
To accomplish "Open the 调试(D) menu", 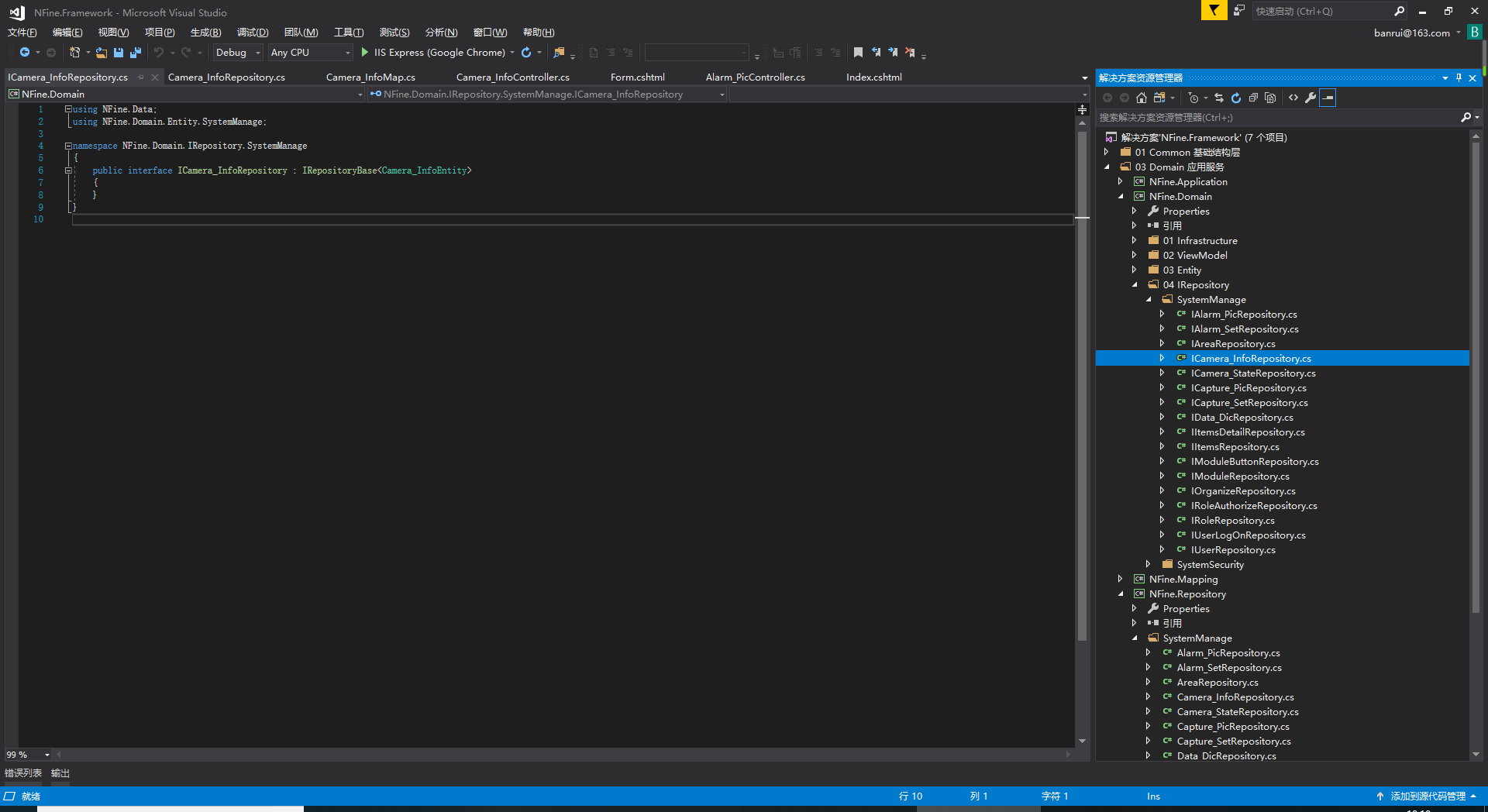I will (253, 32).
